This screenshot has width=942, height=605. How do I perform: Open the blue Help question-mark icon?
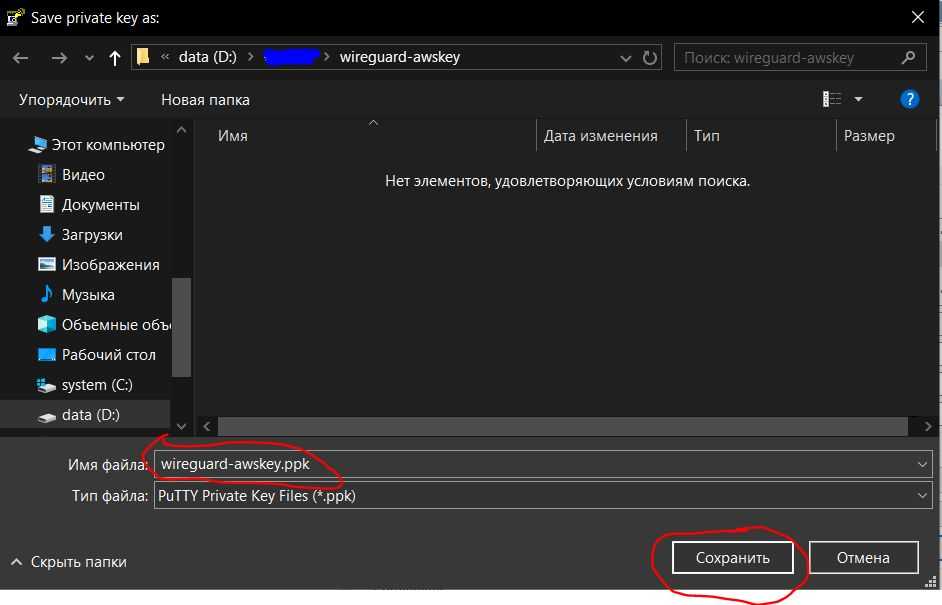pyautogui.click(x=909, y=99)
